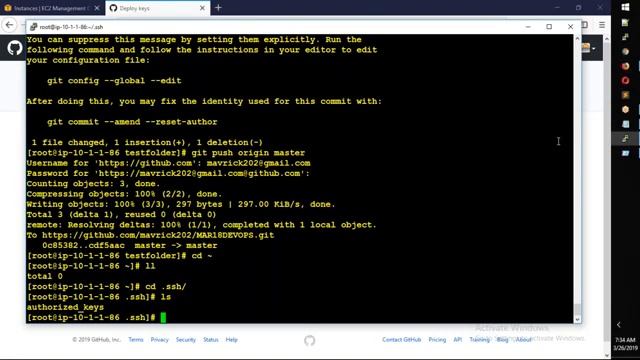Open a new browser tab with plus
Screen dimensions: 640x360
[218, 8]
